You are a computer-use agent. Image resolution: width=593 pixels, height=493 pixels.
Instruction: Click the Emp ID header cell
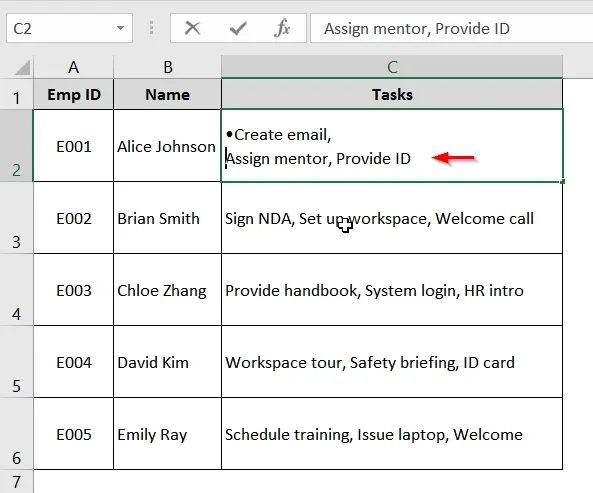73,94
